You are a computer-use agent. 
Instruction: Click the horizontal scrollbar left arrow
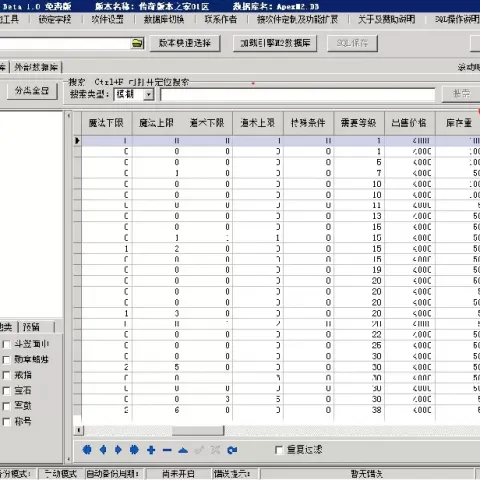79,430
